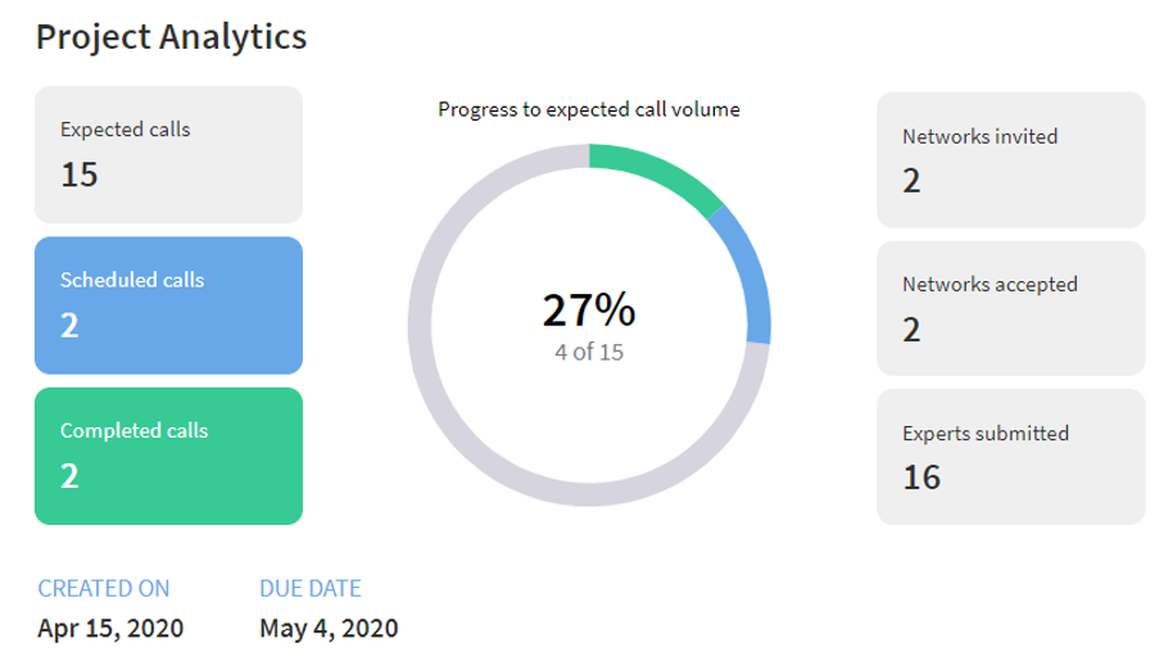Open the Expected calls card
This screenshot has width=1164, height=661.
point(168,154)
